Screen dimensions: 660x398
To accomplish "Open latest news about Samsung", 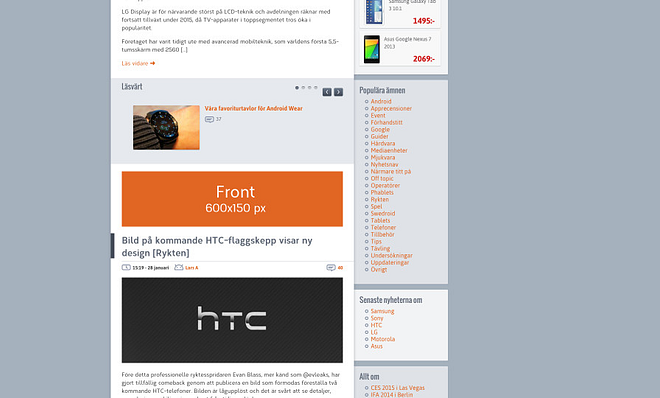I will pos(382,311).
